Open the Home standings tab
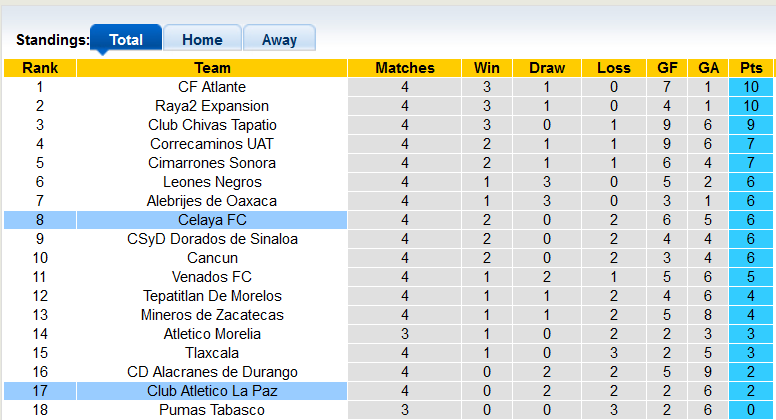The height and width of the screenshot is (420, 776). (202, 40)
